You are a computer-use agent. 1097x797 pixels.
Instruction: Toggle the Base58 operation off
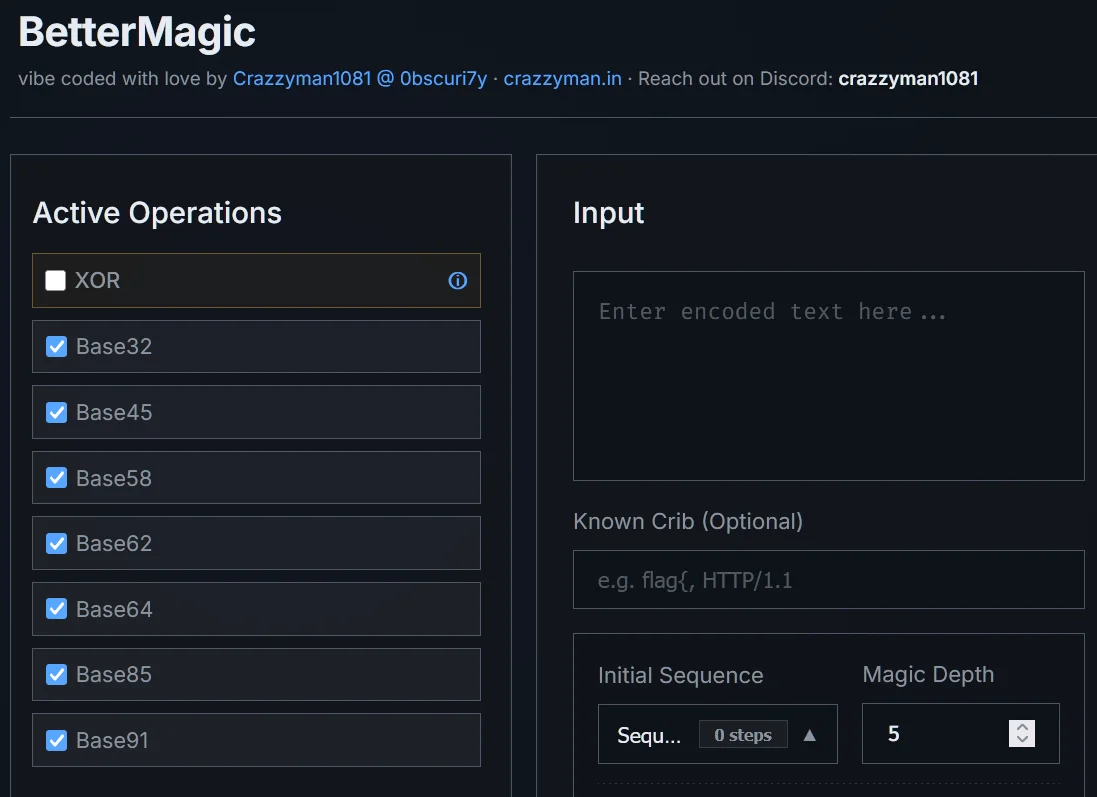(57, 478)
